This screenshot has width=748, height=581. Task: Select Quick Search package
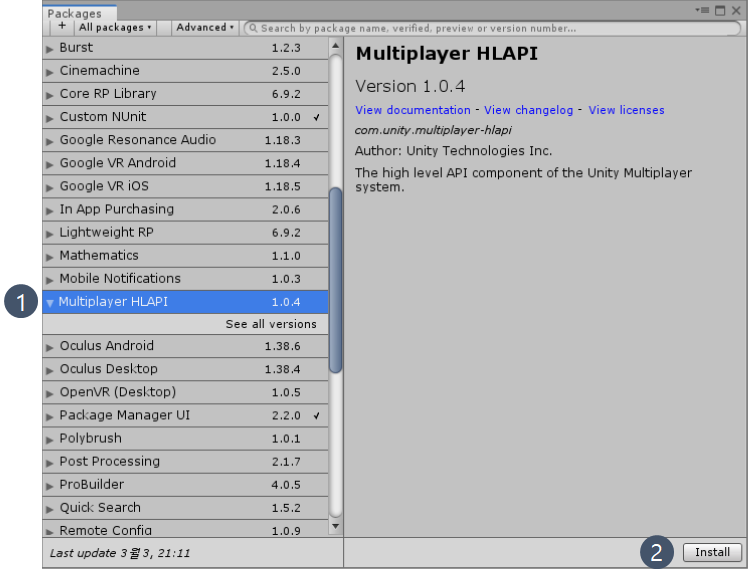point(185,508)
